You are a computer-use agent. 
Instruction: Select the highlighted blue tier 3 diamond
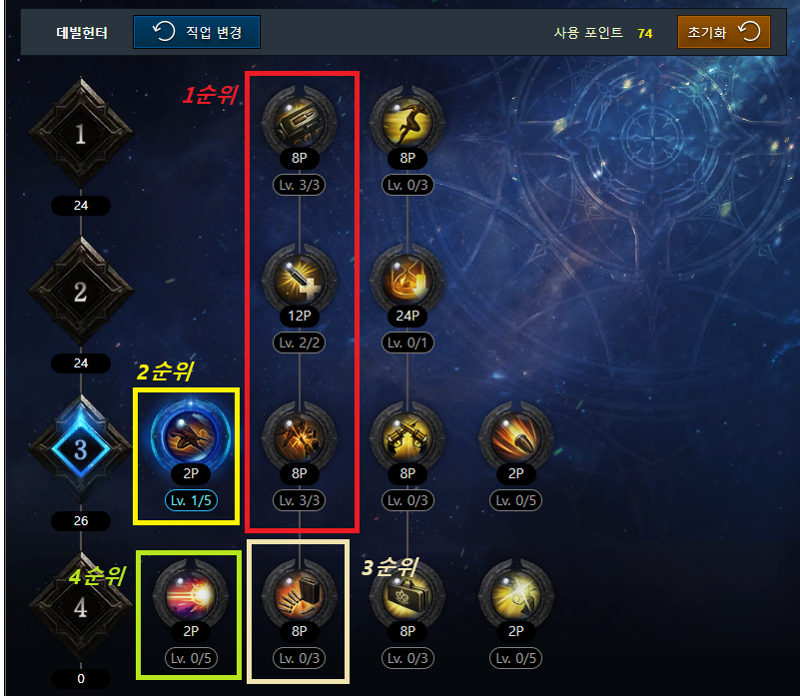tap(81, 450)
